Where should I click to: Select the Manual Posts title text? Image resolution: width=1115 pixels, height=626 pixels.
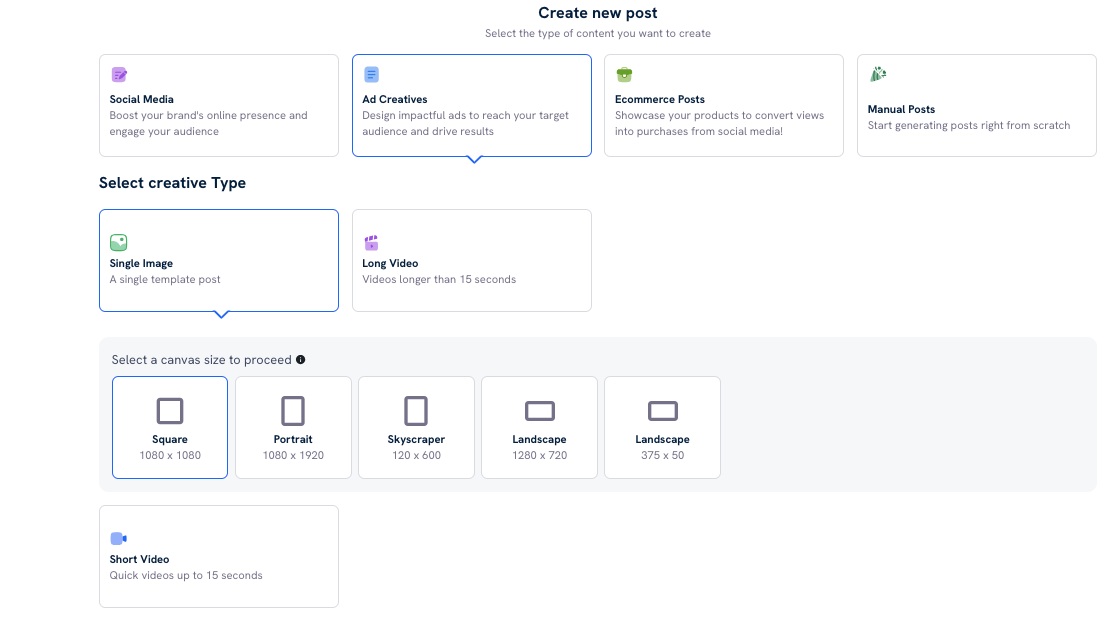[x=901, y=109]
